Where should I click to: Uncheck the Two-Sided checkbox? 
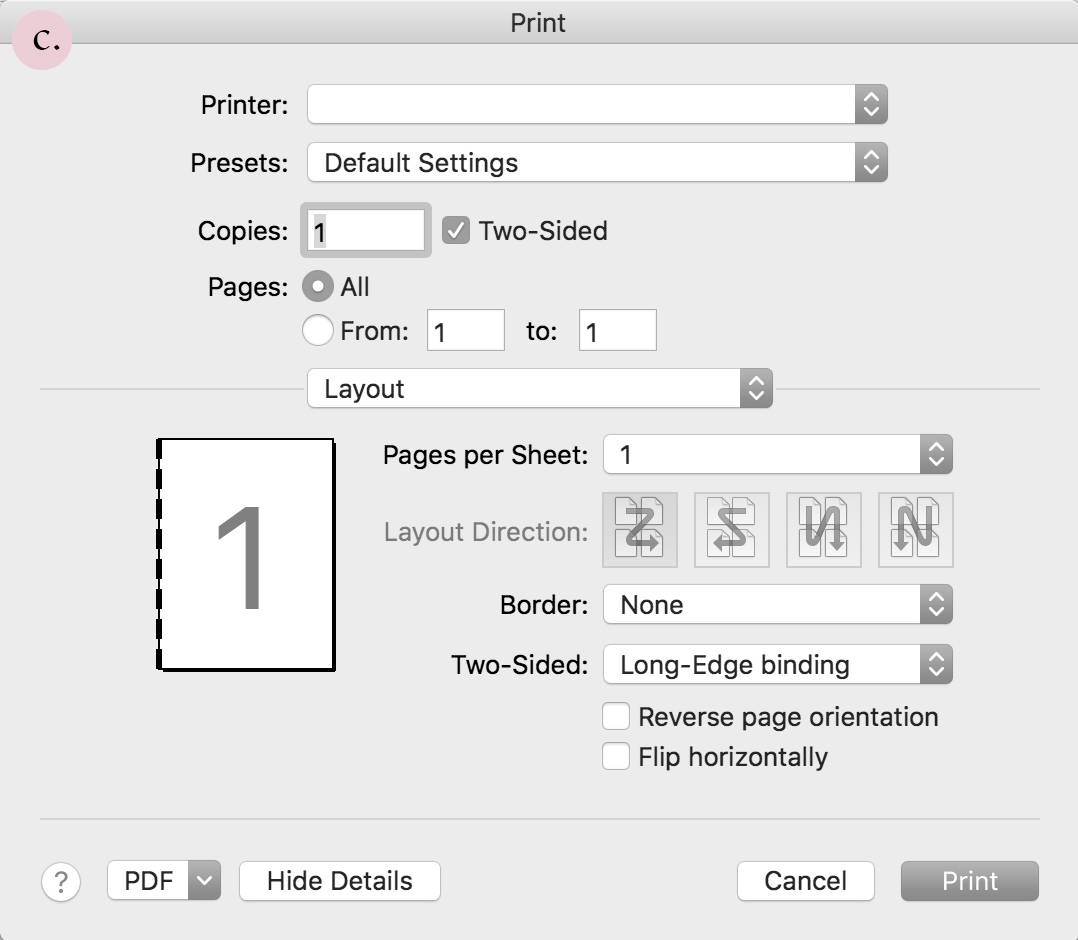pyautogui.click(x=456, y=231)
